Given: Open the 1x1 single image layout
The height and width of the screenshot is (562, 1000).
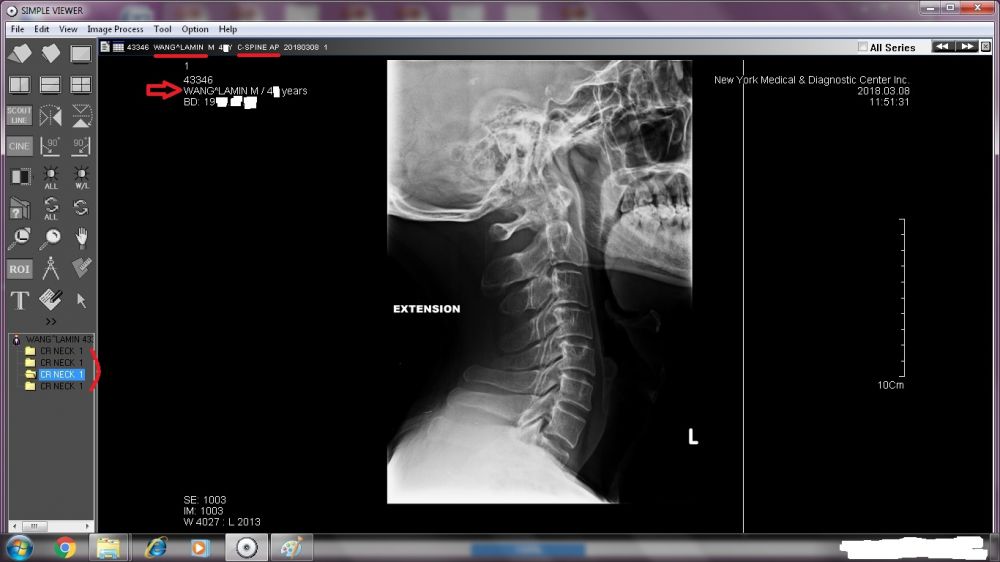Looking at the screenshot, I should click(81, 54).
